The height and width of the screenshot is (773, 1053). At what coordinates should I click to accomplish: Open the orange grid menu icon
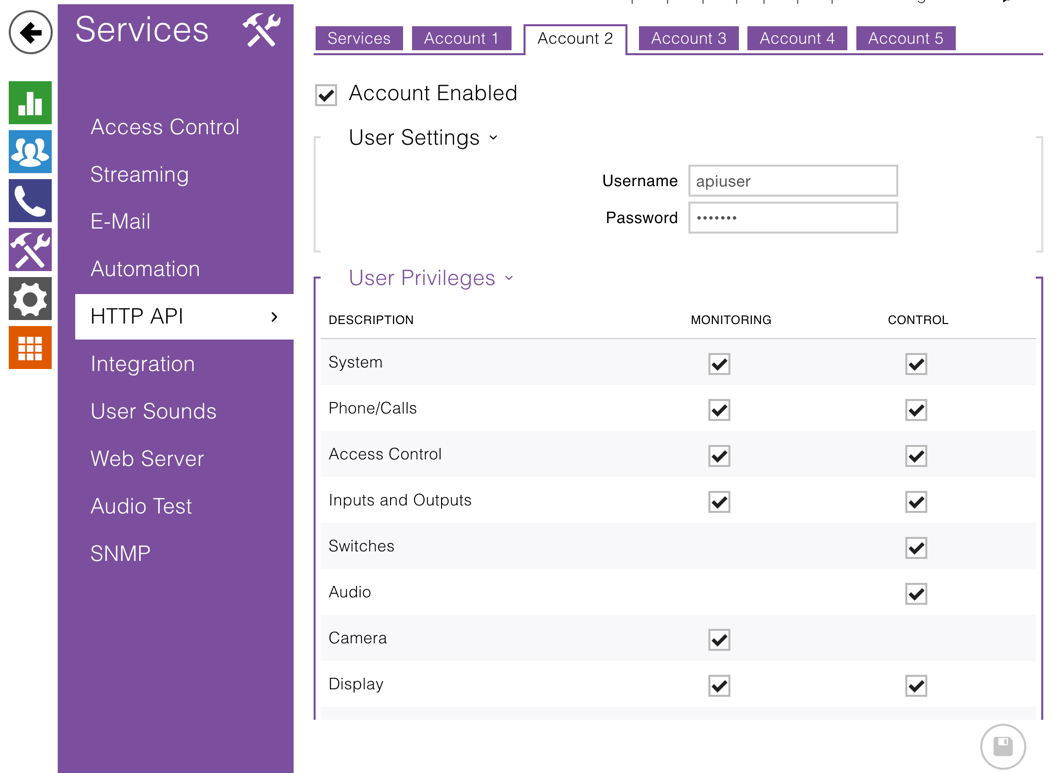(x=30, y=348)
